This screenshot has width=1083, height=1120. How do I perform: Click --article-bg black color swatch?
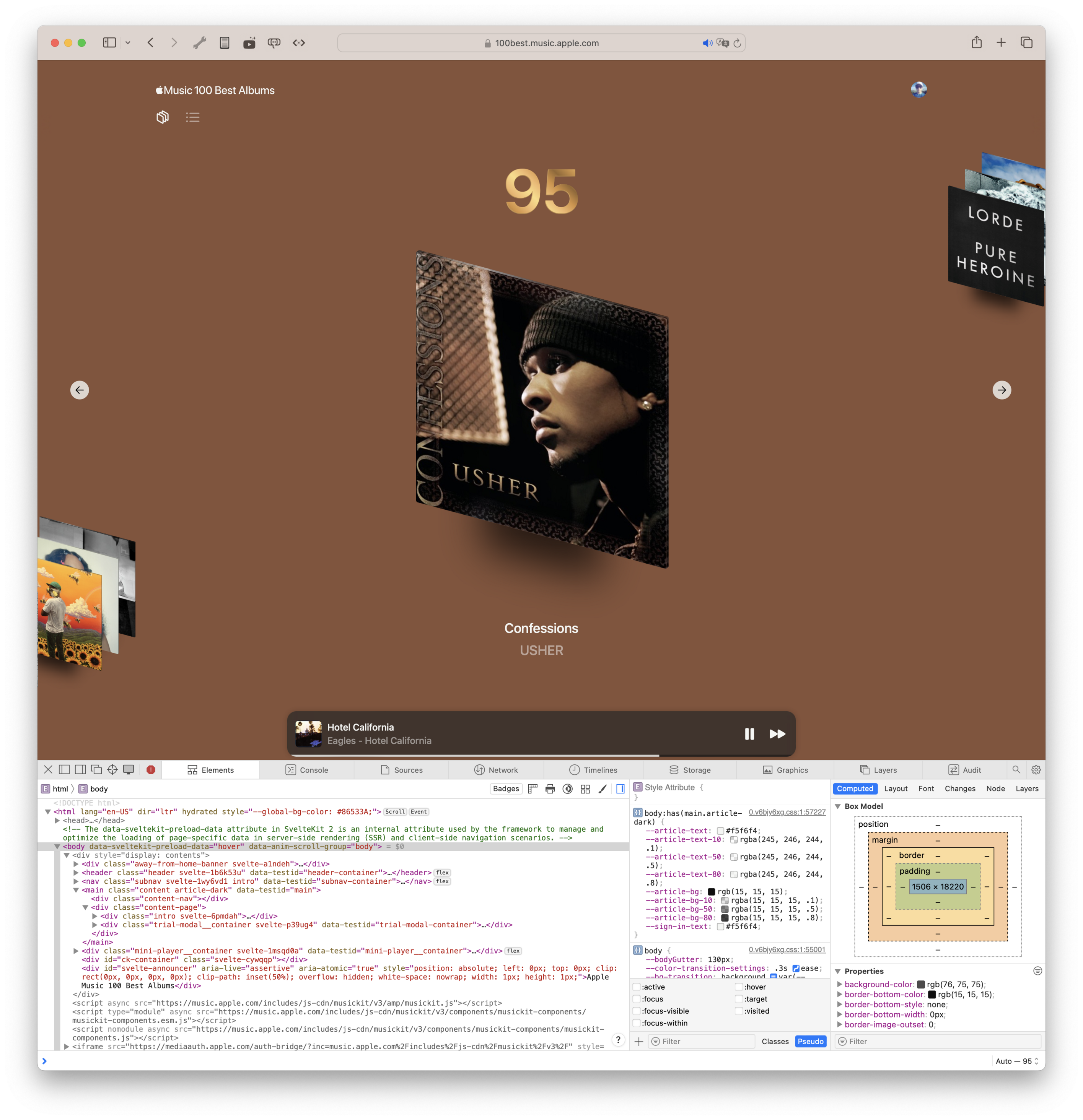[711, 891]
